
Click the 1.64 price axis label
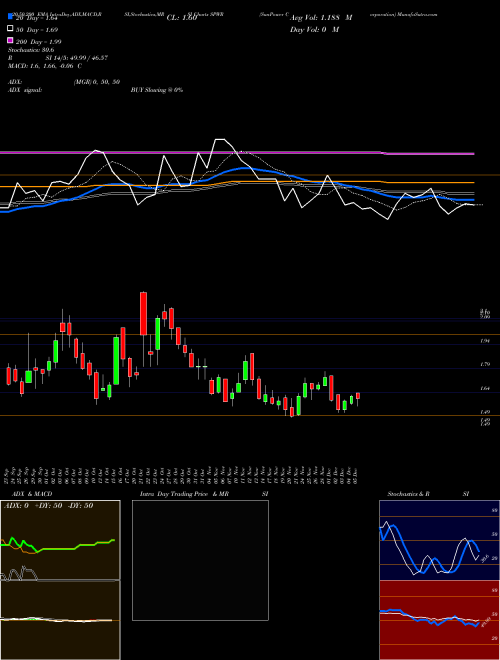point(484,388)
